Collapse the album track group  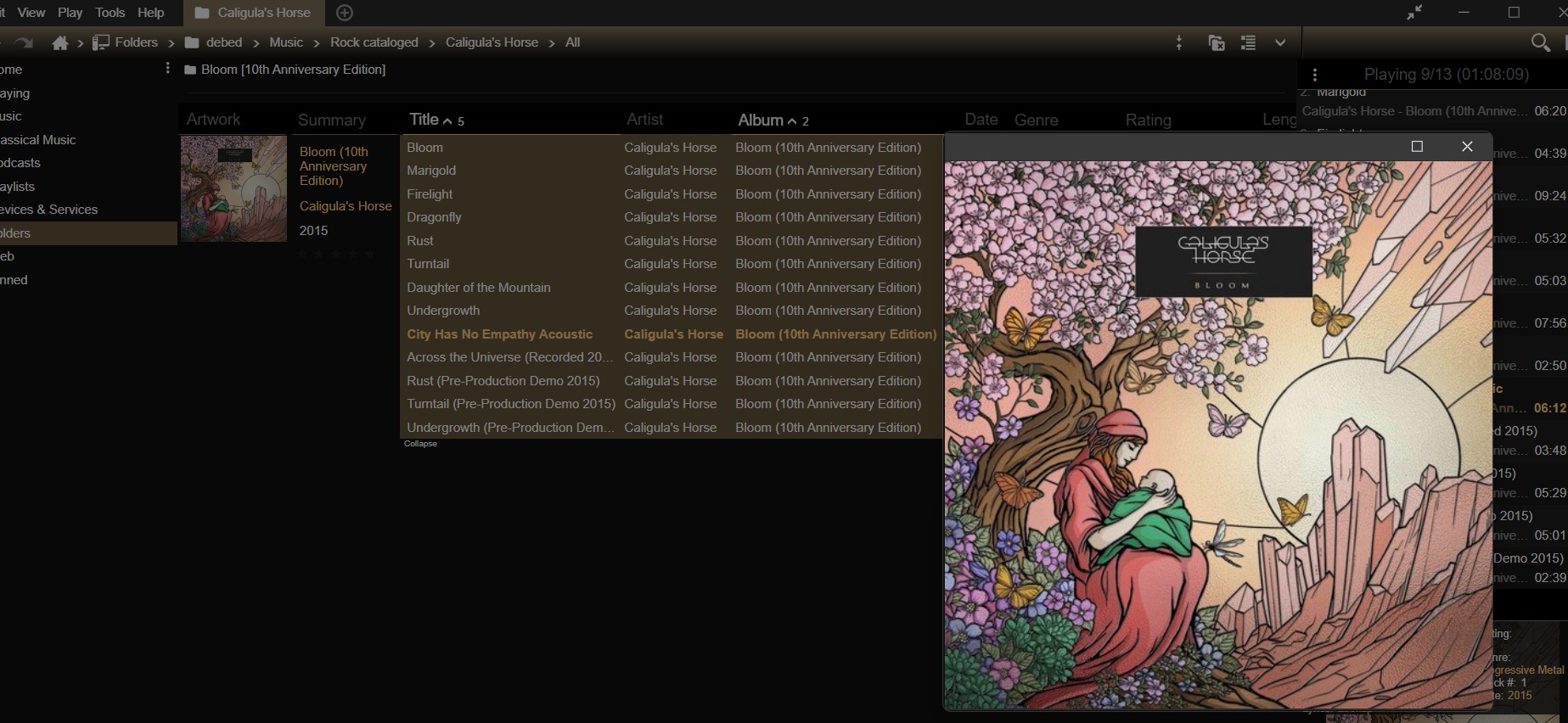tap(420, 444)
